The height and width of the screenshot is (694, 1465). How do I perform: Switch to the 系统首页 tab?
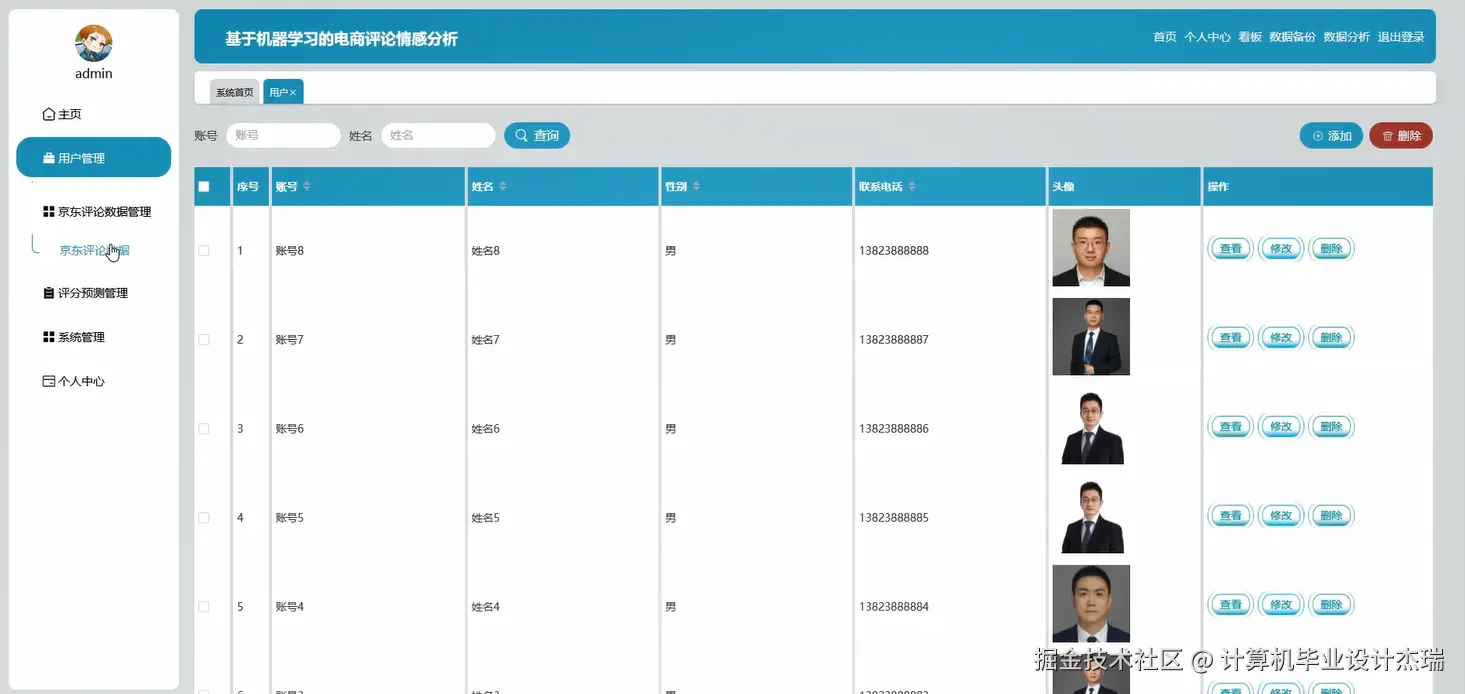click(235, 92)
